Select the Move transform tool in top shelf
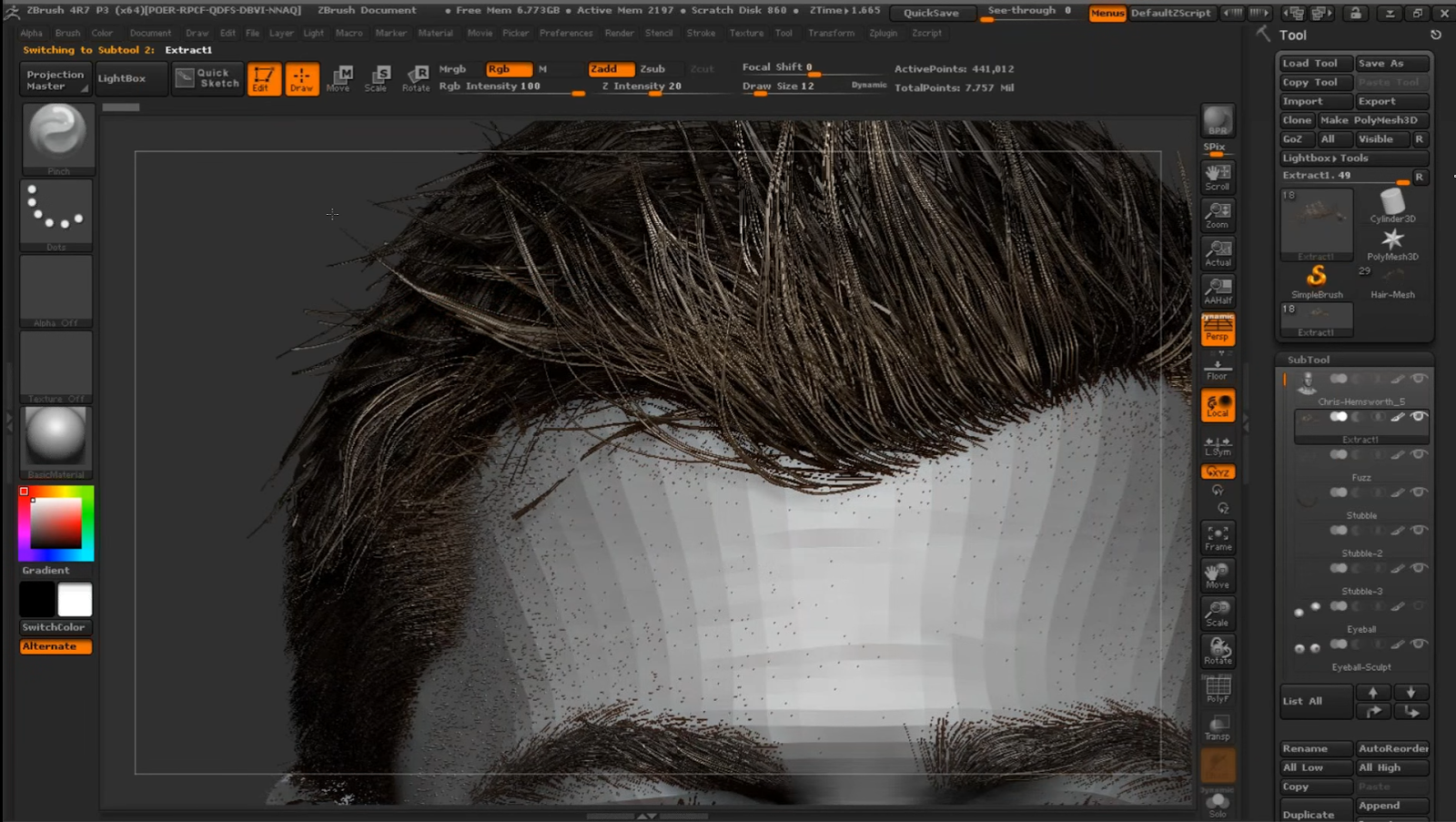Viewport: 1456px width, 822px height. [x=339, y=79]
